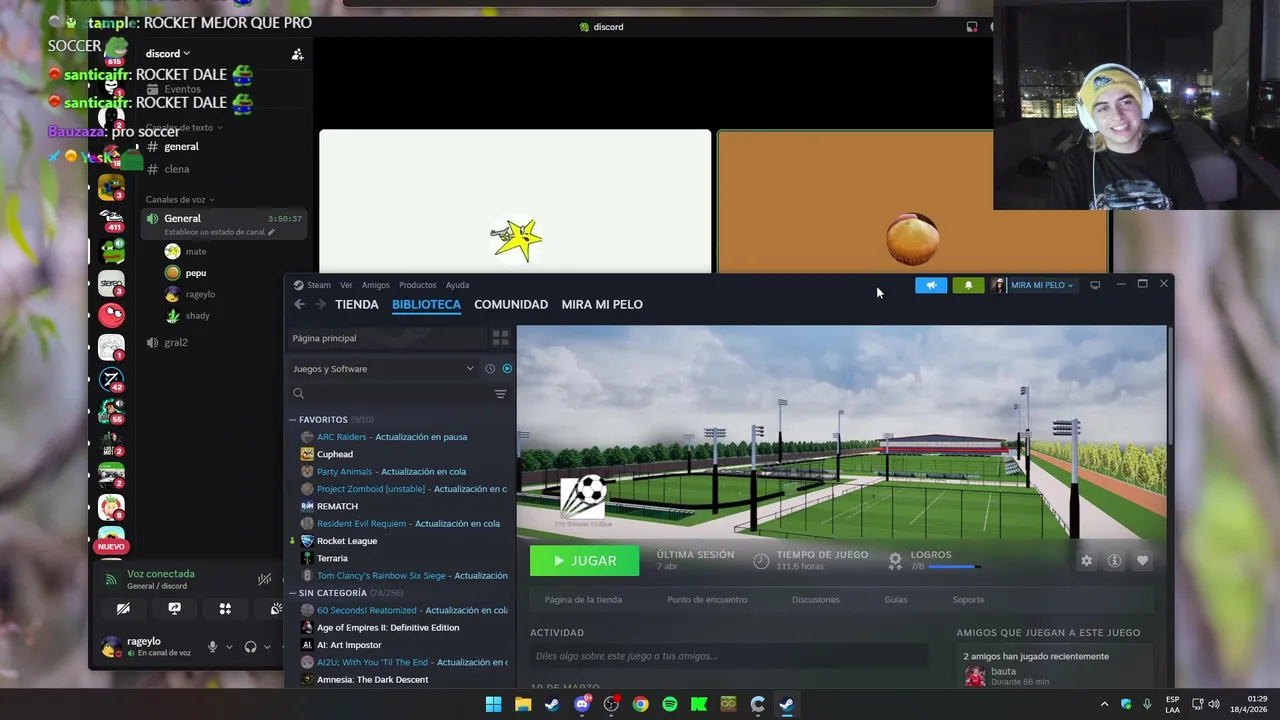This screenshot has width=1280, height=720.
Task: Click achievements progress bar under LOGROS
Action: [952, 567]
